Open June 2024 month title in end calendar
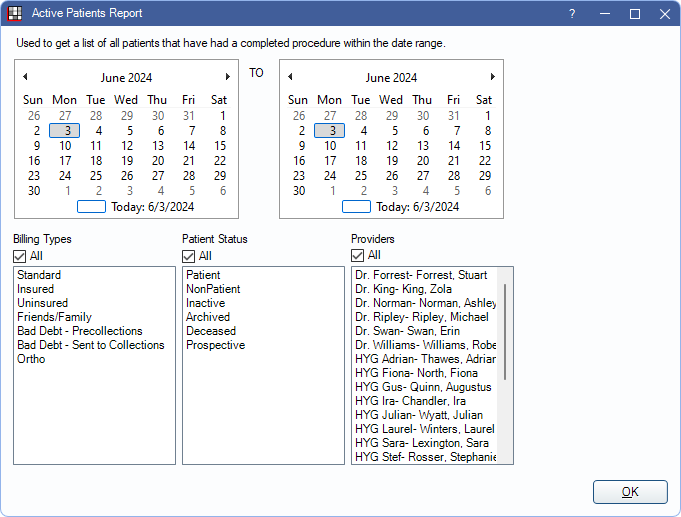681x517 pixels. tap(391, 77)
